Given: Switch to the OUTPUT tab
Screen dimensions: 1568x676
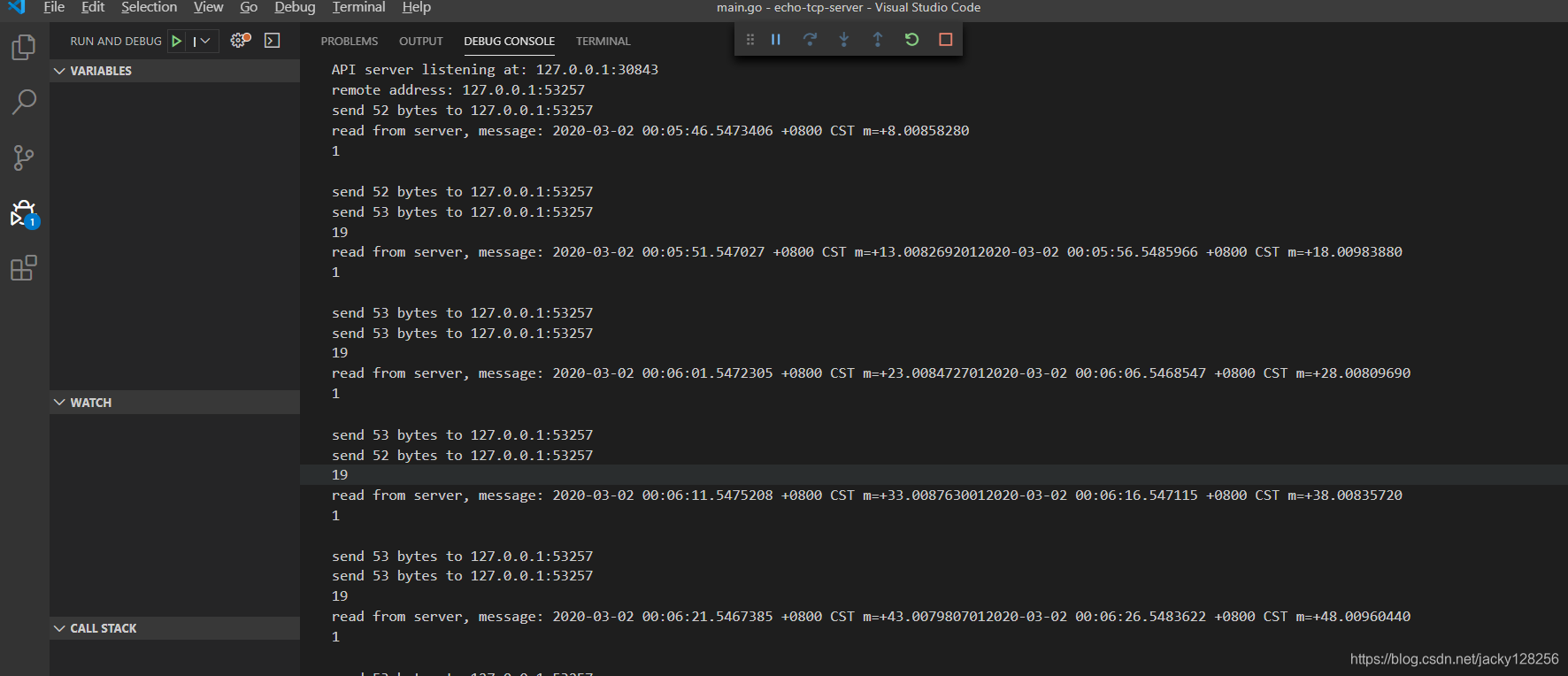Looking at the screenshot, I should (x=421, y=42).
